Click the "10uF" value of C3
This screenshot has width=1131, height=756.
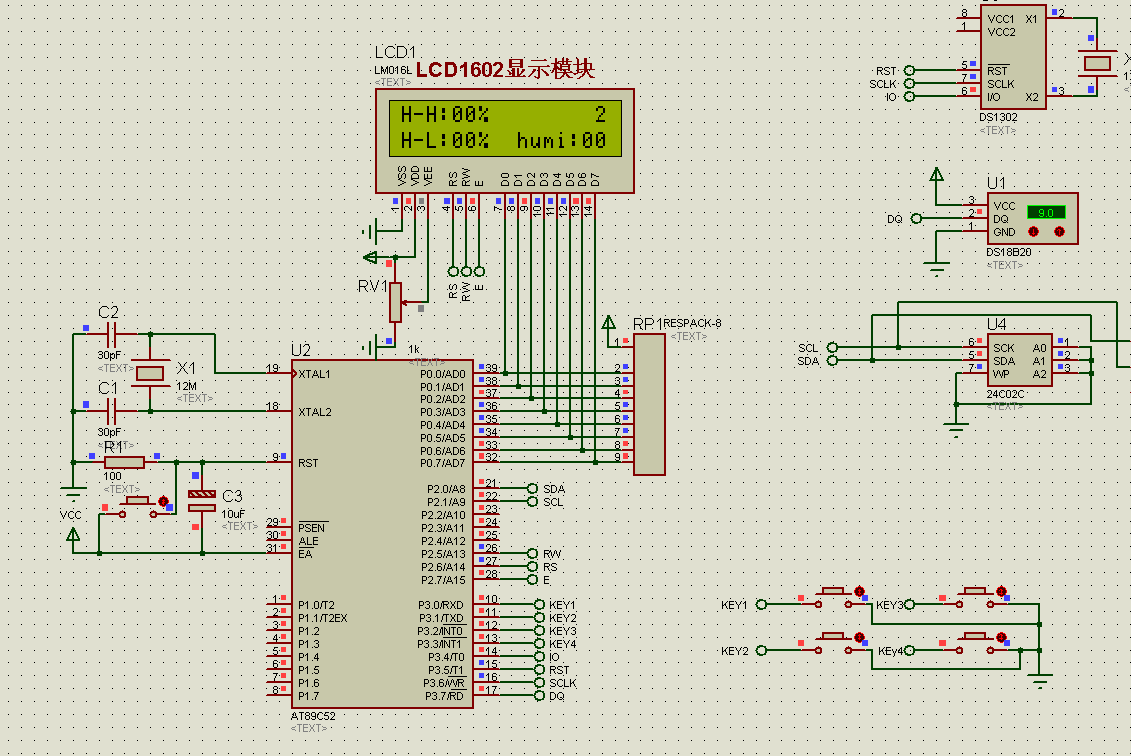click(x=233, y=514)
